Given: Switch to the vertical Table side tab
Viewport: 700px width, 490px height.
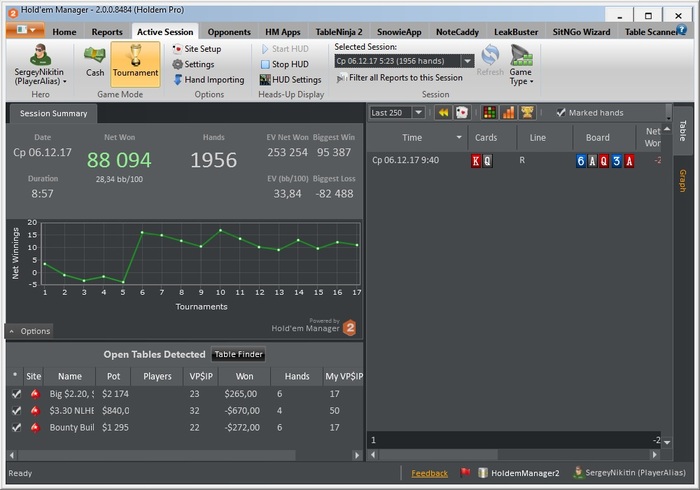Looking at the screenshot, I should (x=682, y=131).
